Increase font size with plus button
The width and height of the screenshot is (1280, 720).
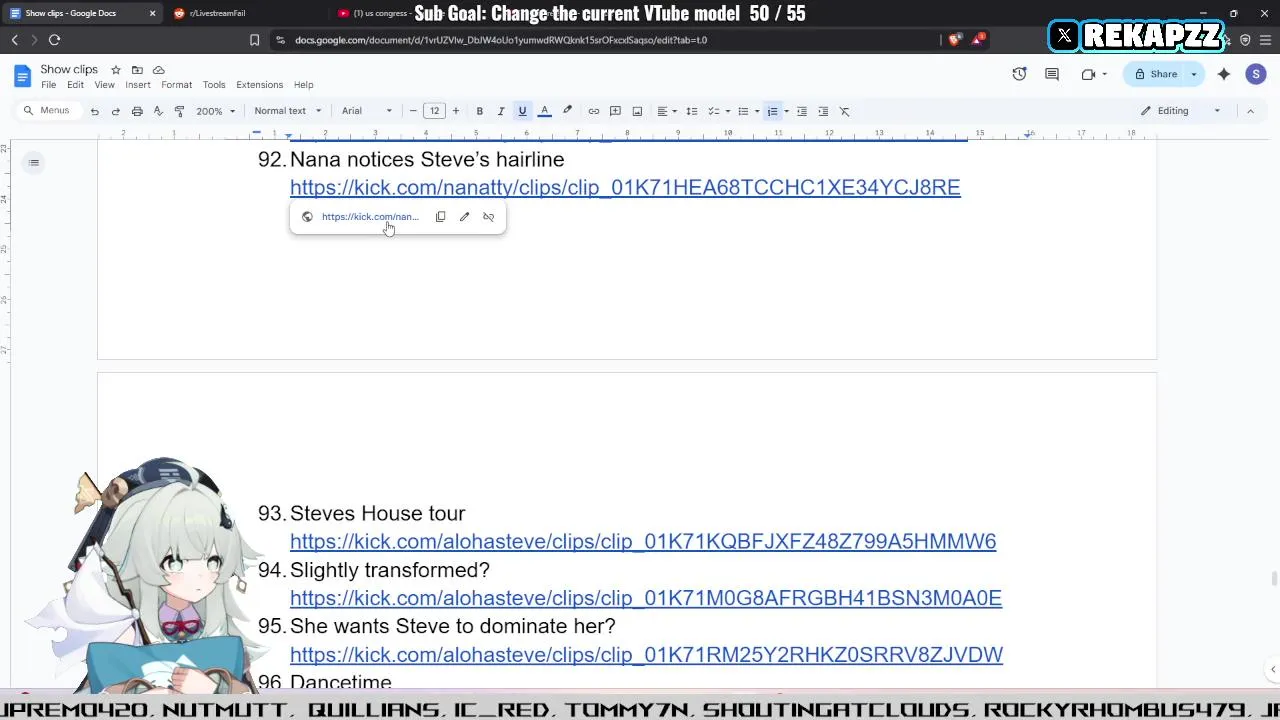point(456,111)
